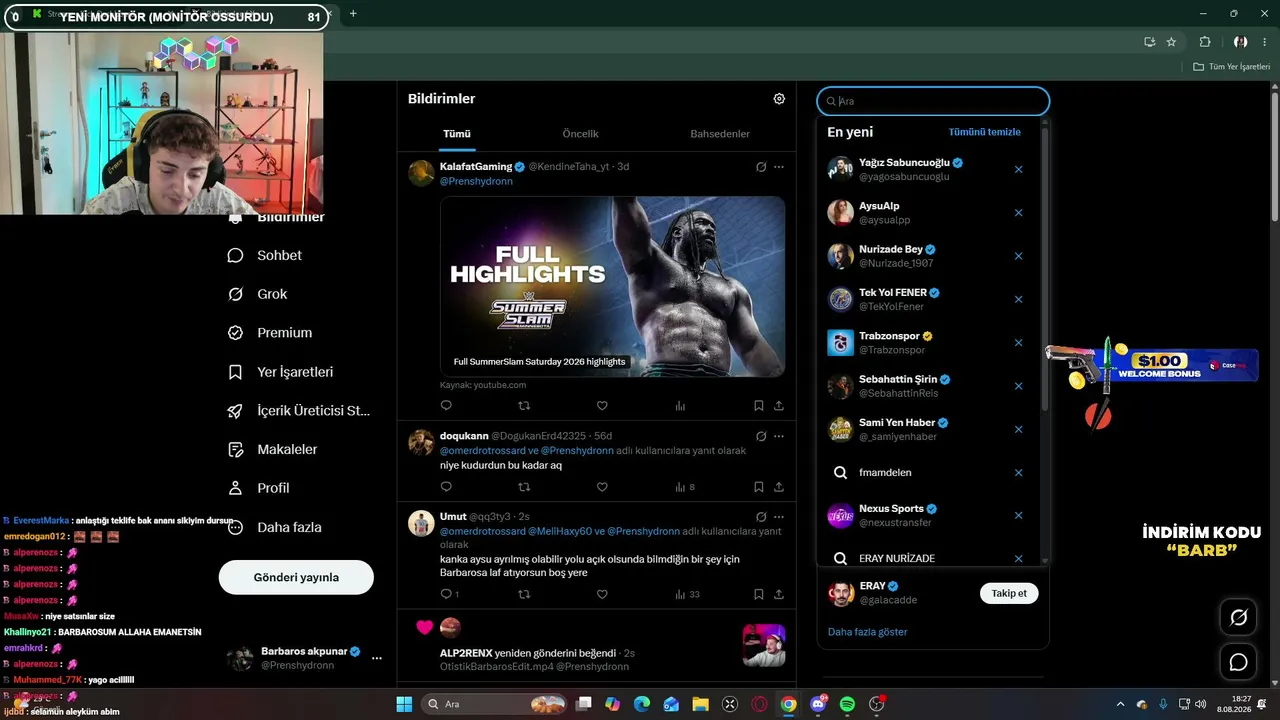Go to Profil in the sidebar
1280x720 pixels.
tap(258, 488)
